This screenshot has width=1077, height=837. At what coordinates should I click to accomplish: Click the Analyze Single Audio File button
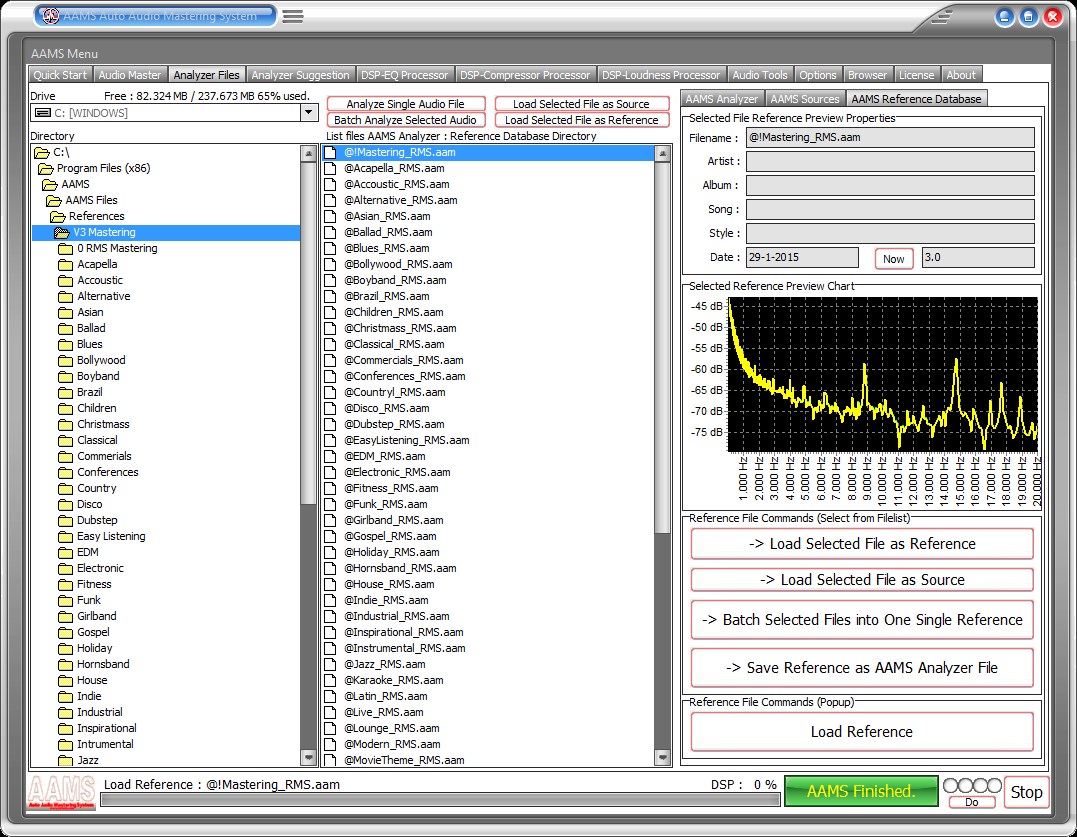pyautogui.click(x=405, y=104)
